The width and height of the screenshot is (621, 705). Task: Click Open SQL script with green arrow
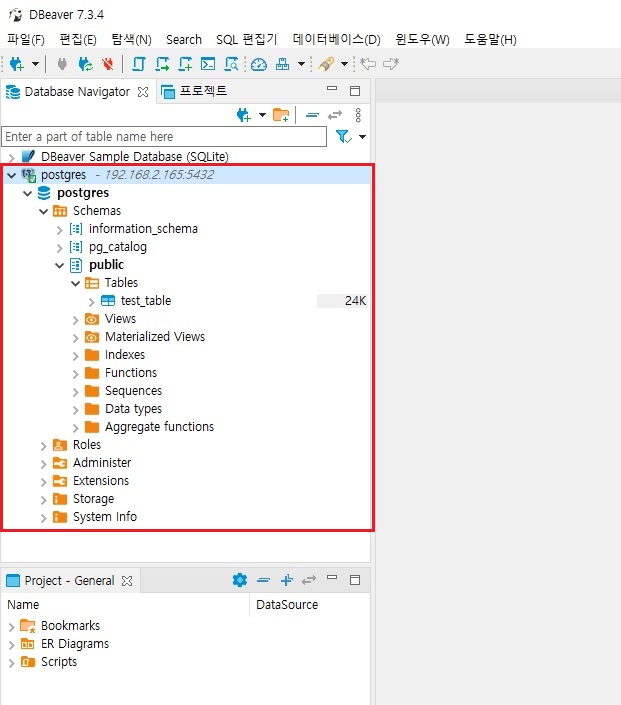coord(162,64)
